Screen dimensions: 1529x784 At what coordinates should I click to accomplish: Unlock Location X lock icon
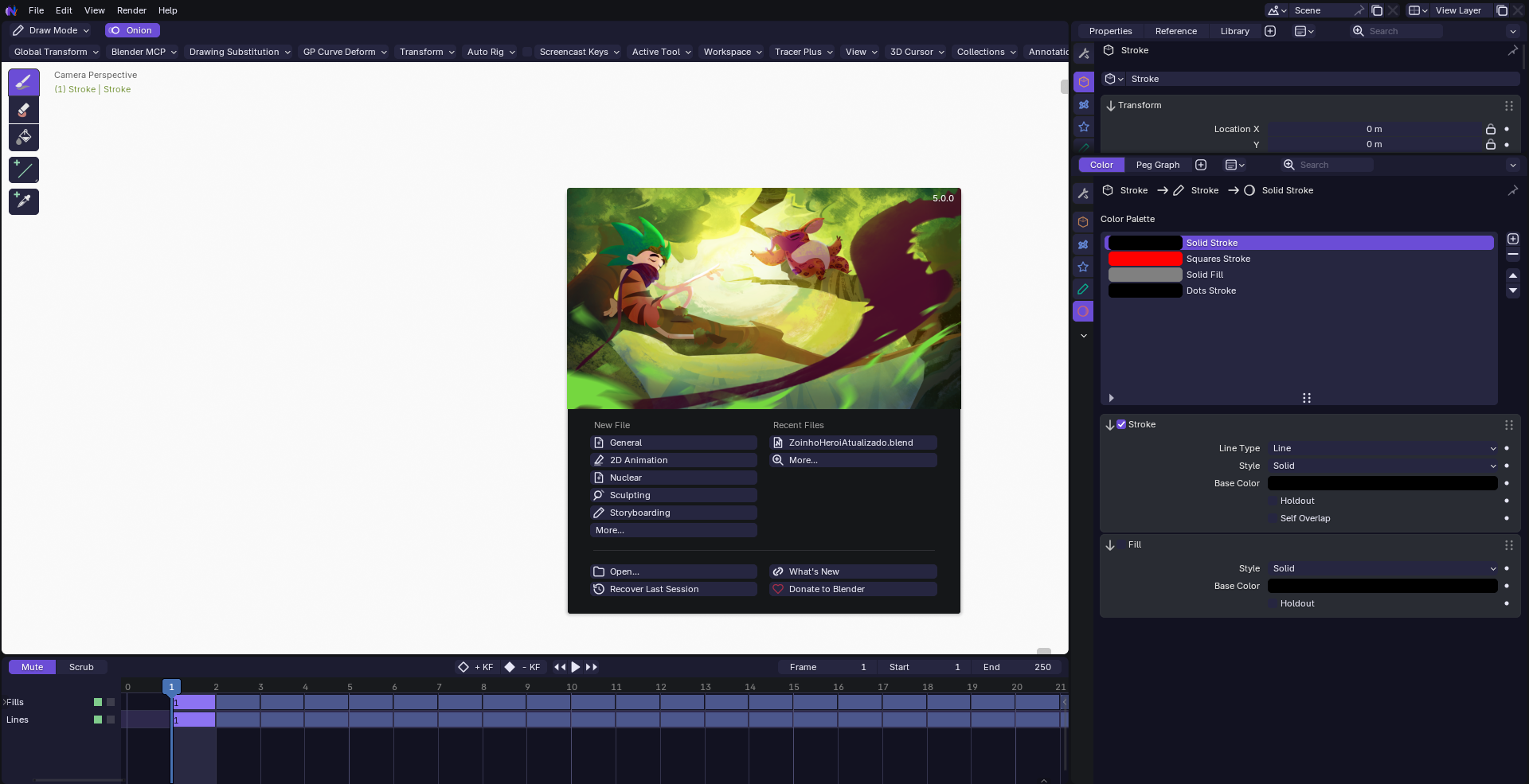1490,129
